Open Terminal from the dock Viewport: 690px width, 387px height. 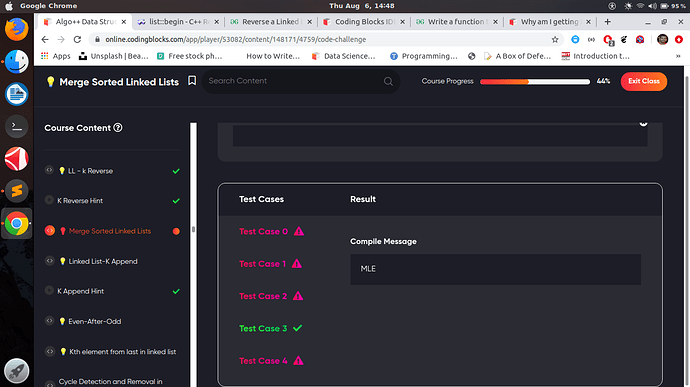(x=17, y=127)
